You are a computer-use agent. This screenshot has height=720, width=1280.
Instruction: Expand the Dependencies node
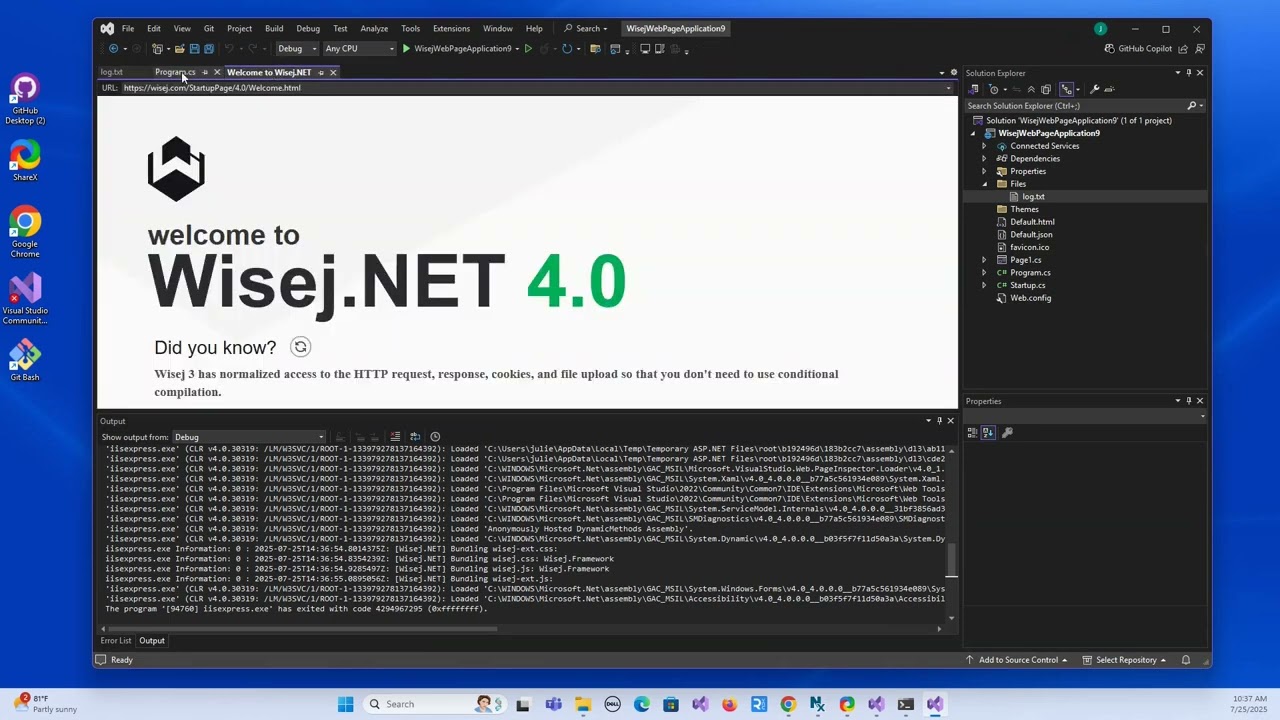984,159
